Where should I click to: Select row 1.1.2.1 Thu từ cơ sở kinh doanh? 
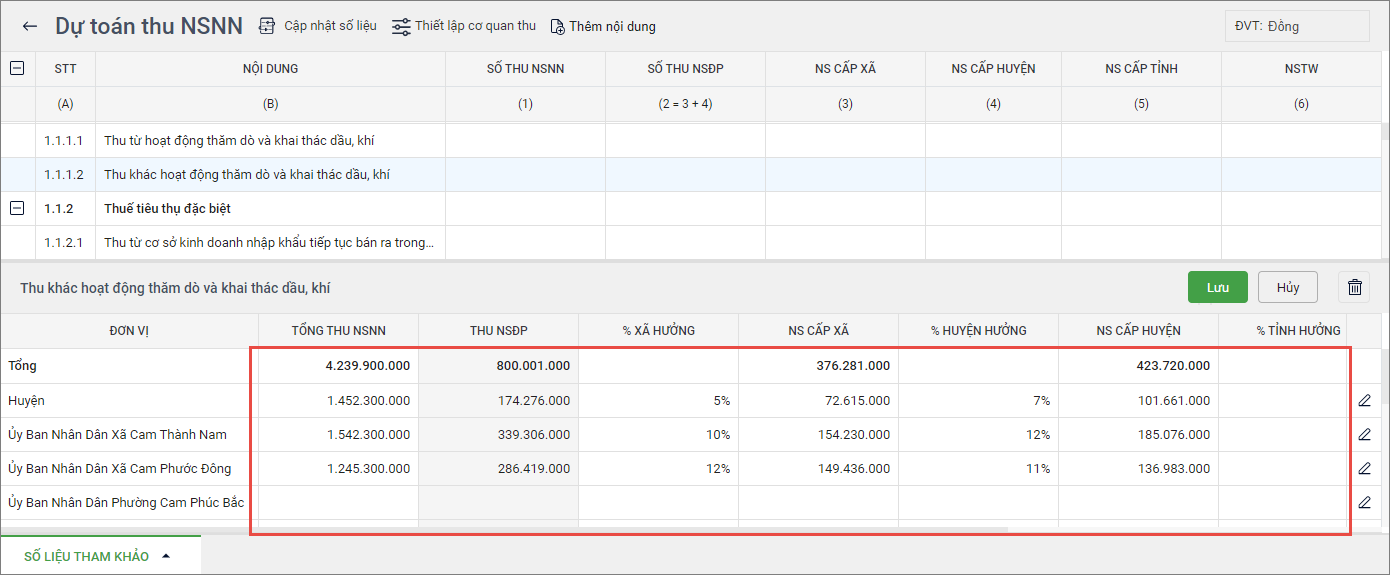[x=270, y=242]
